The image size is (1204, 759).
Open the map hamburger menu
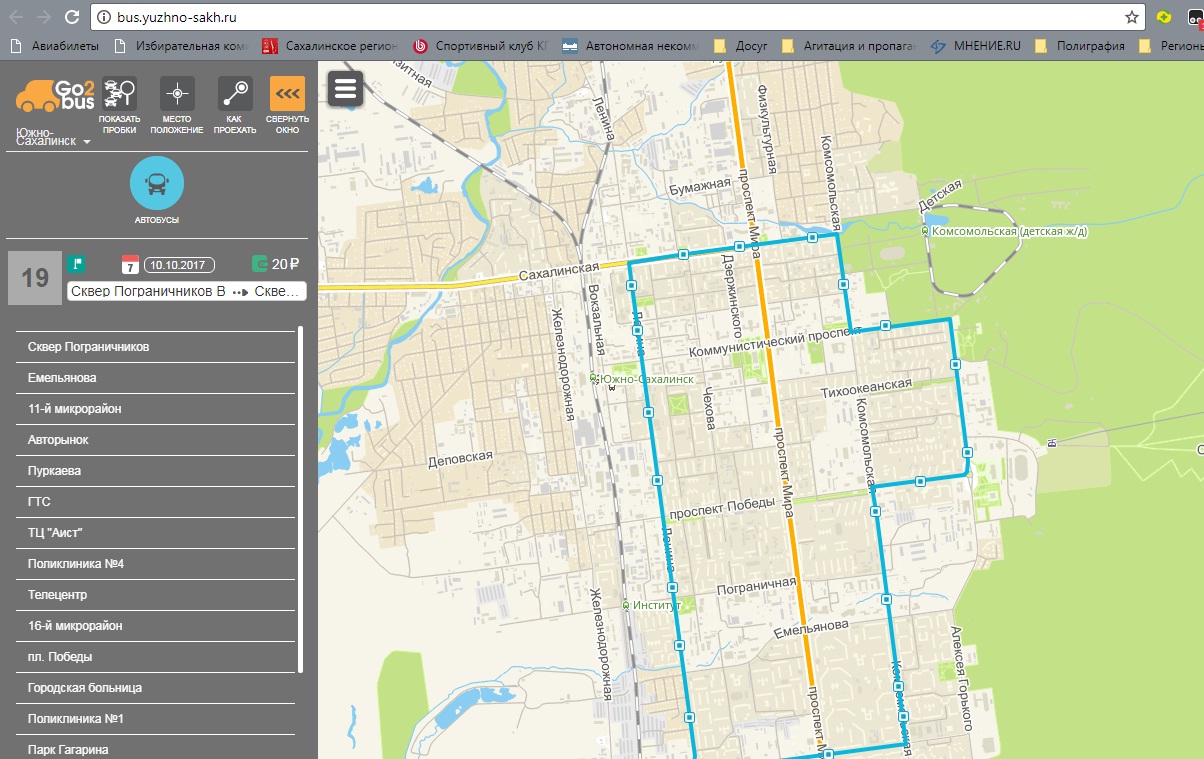(345, 89)
